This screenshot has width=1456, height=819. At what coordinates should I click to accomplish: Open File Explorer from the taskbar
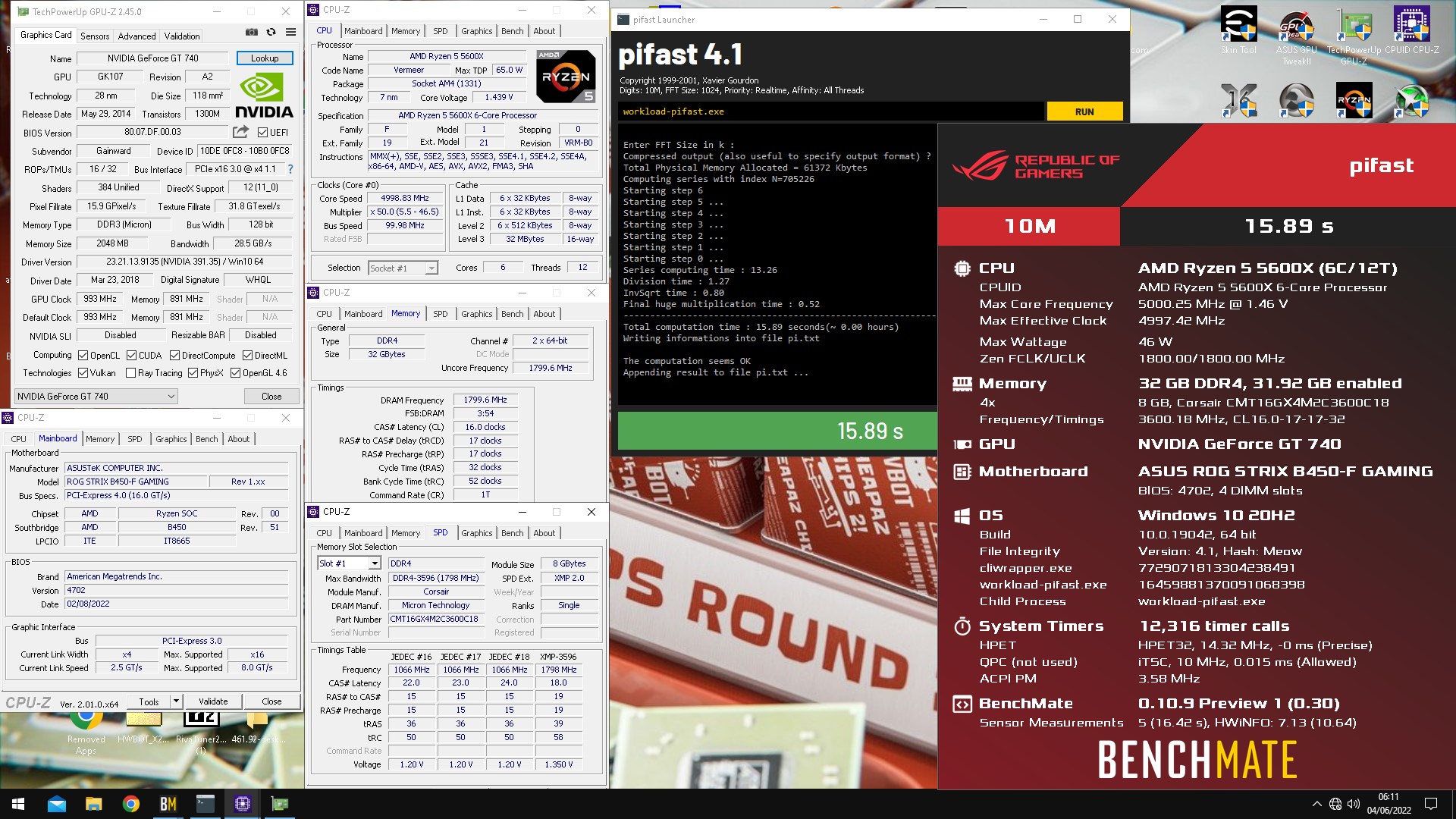click(x=93, y=804)
